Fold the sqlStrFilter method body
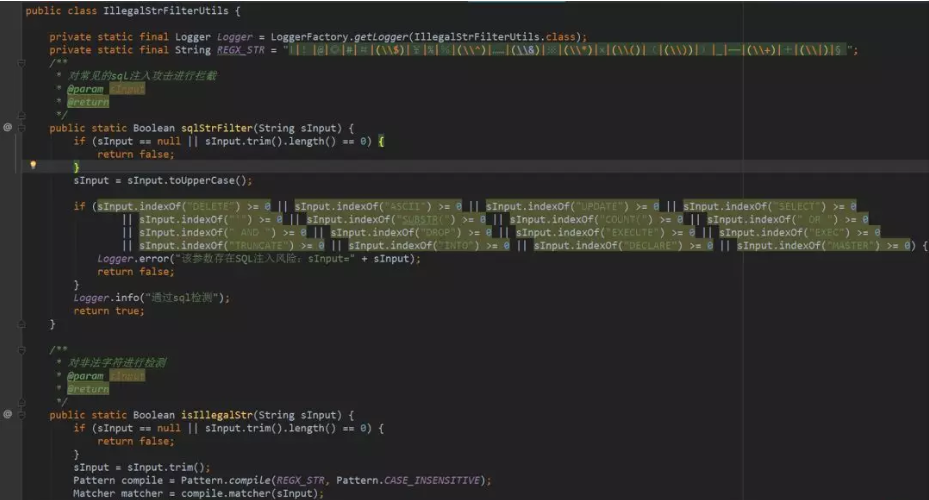929x500 pixels. (x=21, y=128)
